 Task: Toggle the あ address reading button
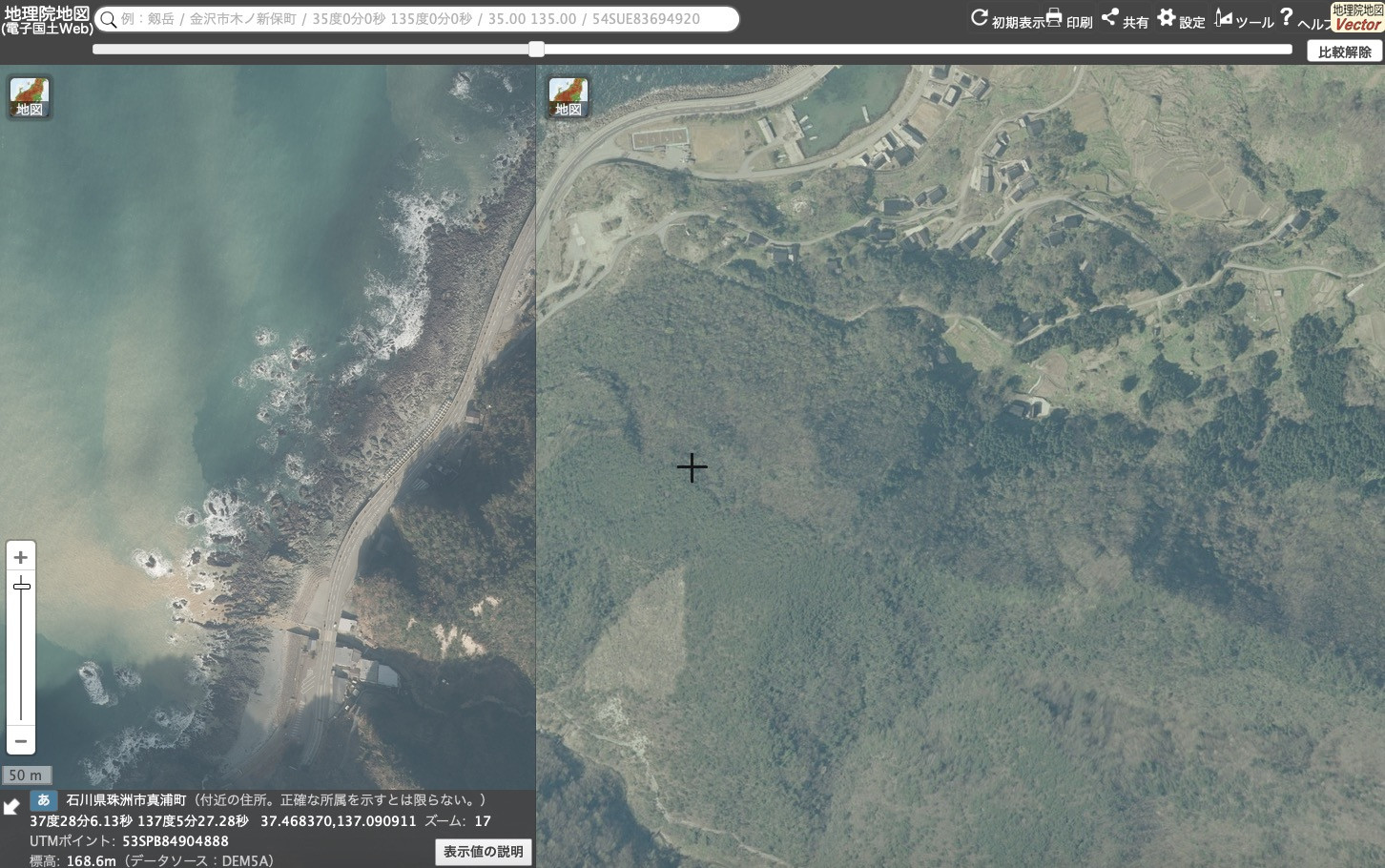point(43,800)
